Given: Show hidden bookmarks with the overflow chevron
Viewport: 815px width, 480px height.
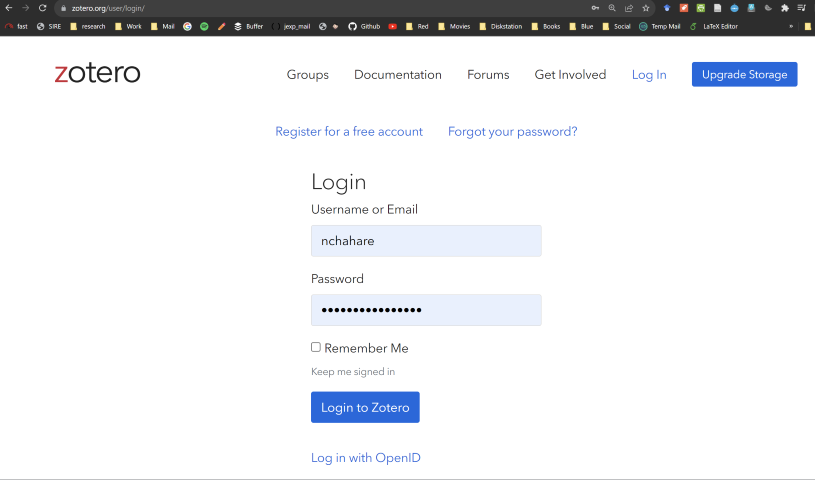Looking at the screenshot, I should tap(792, 26).
